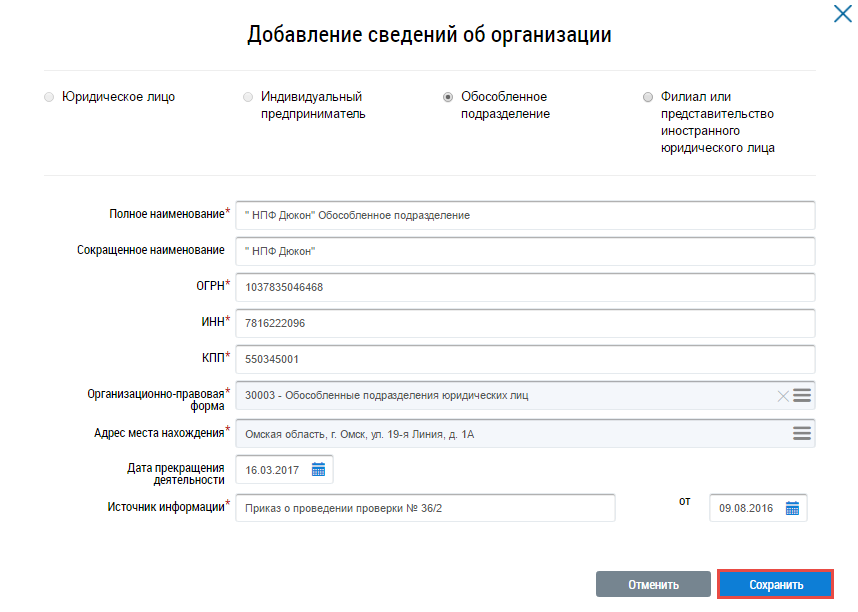
Task: Select the Юридическое лицо radio option
Action: point(49,98)
